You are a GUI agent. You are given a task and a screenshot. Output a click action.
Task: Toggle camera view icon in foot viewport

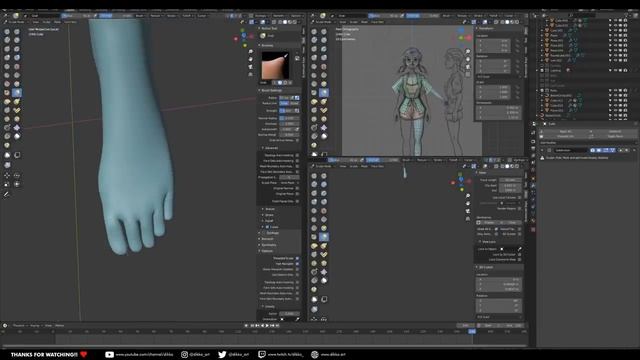(250, 67)
